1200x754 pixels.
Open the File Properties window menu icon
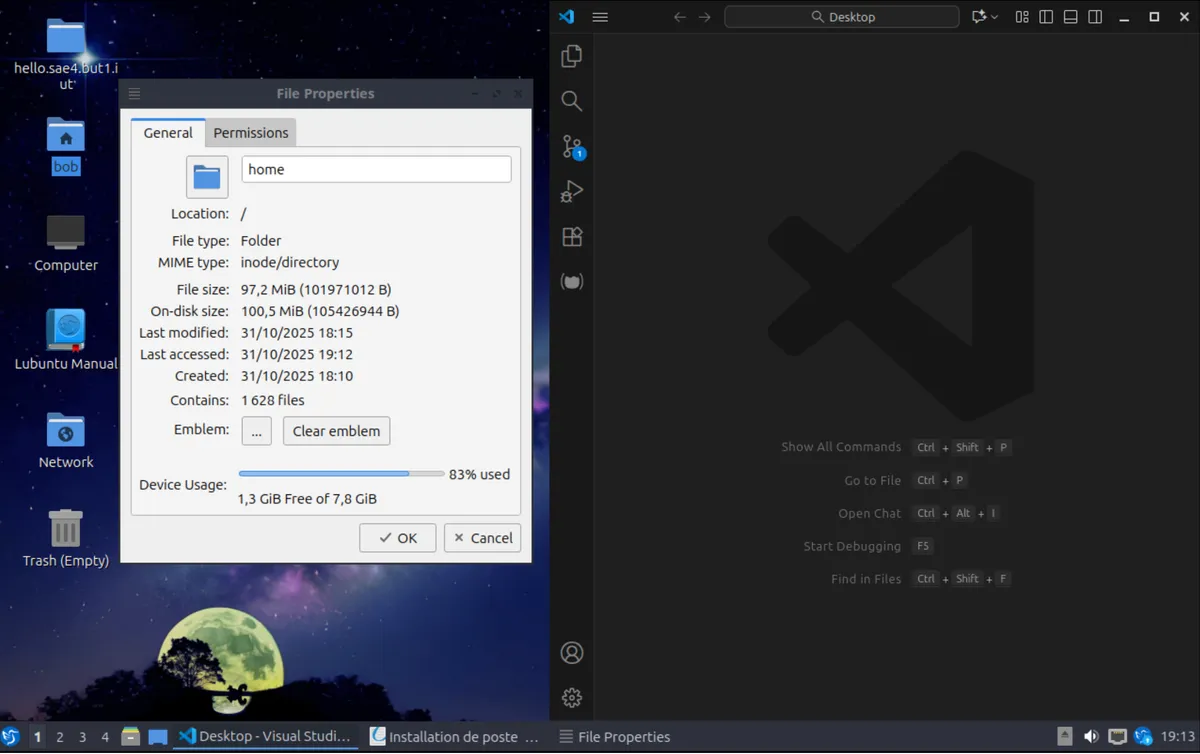point(135,94)
